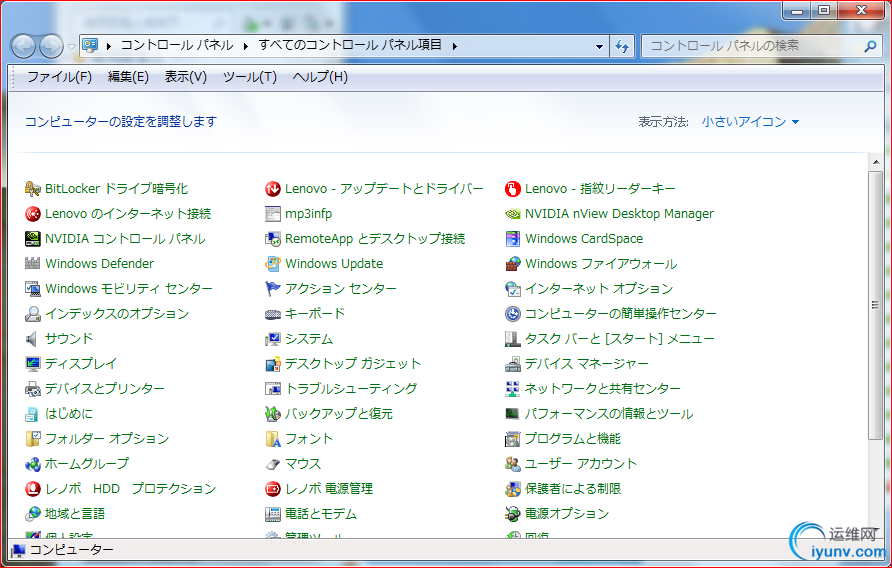Click the Windows Update icon
Viewport: 892px width, 568px height.
273,264
